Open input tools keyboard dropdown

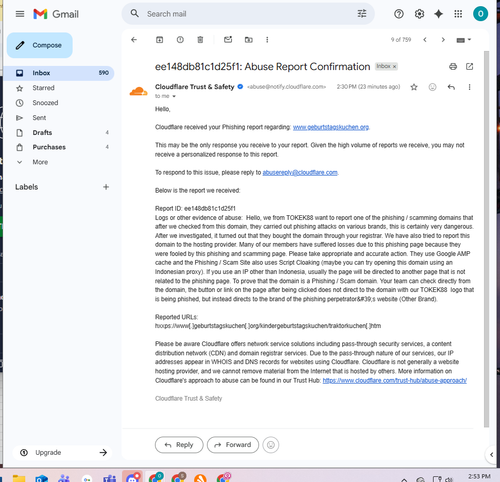tap(463, 40)
